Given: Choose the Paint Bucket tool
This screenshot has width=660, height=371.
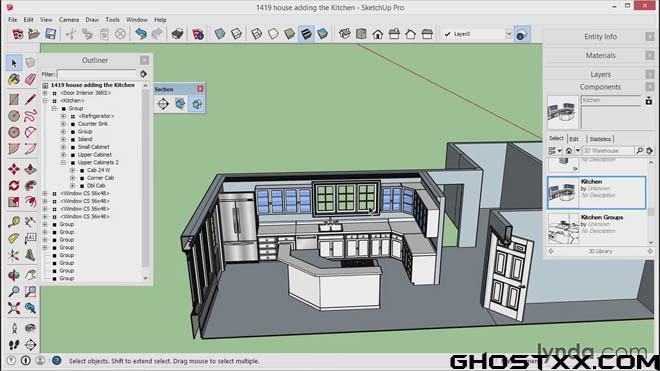Looking at the screenshot, I should click(x=14, y=79).
